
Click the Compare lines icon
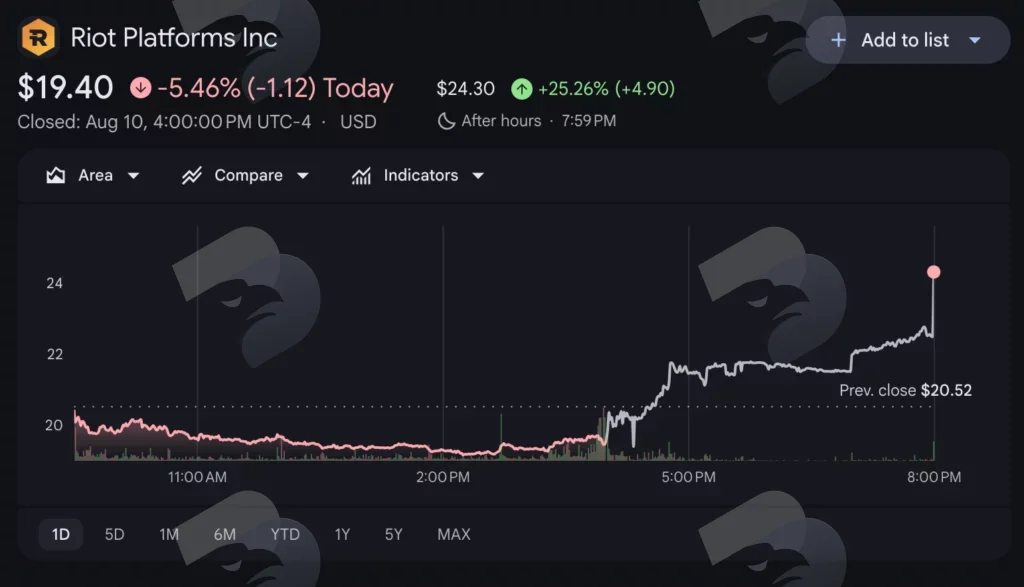point(192,175)
